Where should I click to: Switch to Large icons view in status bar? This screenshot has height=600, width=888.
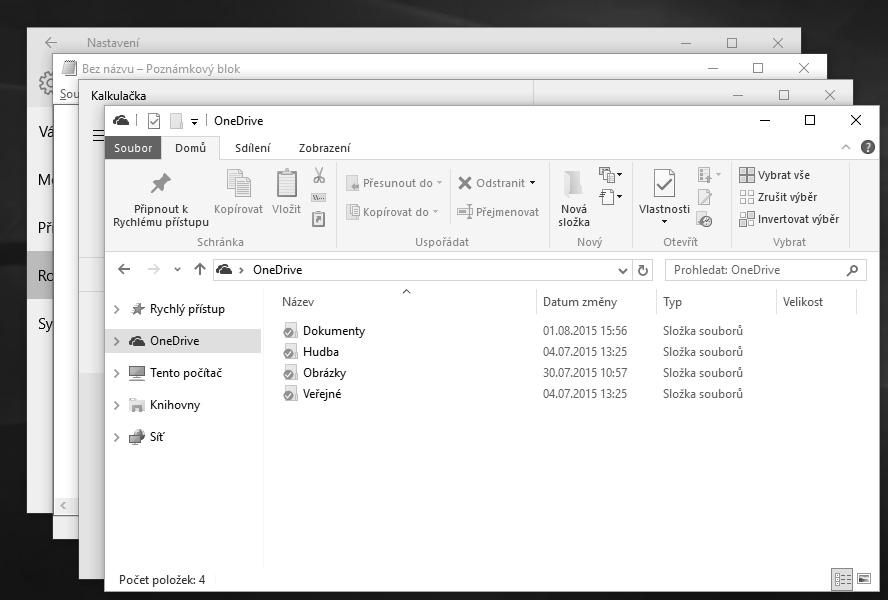click(x=864, y=579)
